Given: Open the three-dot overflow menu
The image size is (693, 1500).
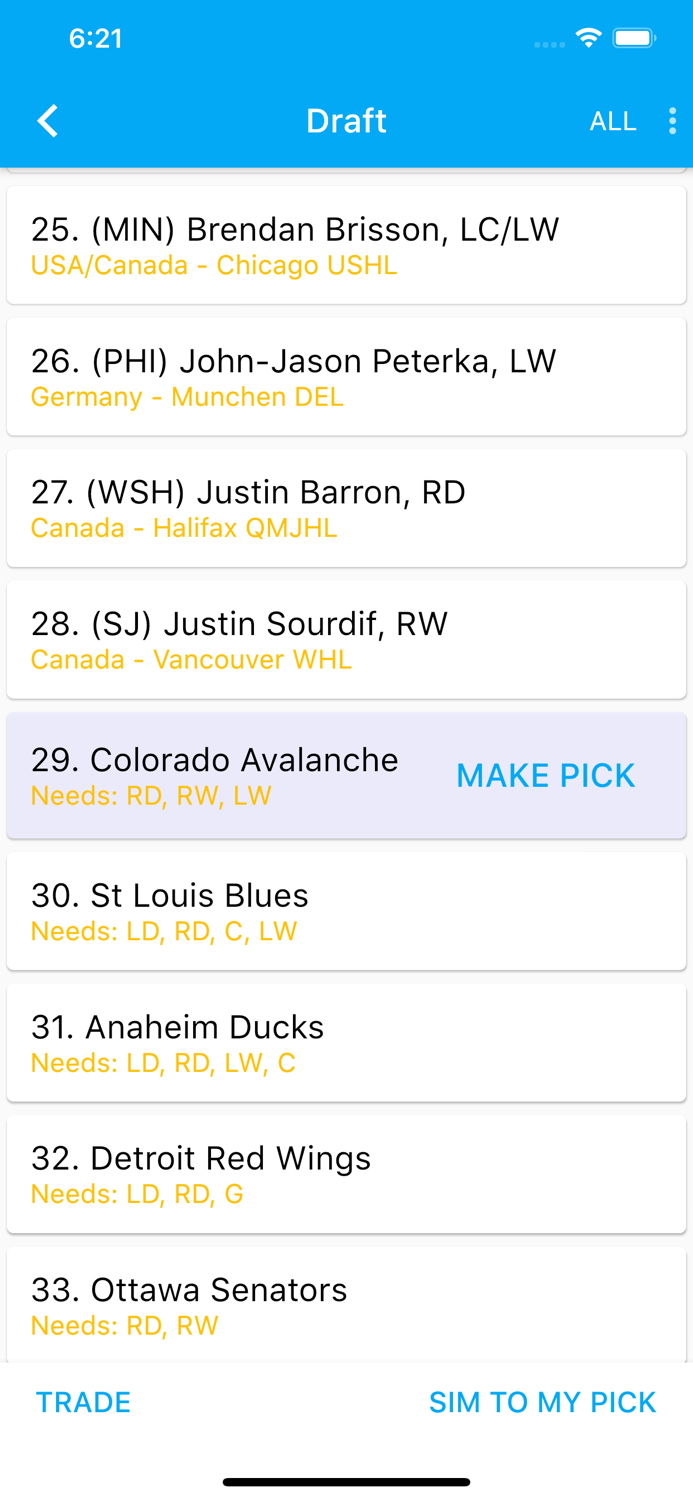Looking at the screenshot, I should click(x=672, y=120).
